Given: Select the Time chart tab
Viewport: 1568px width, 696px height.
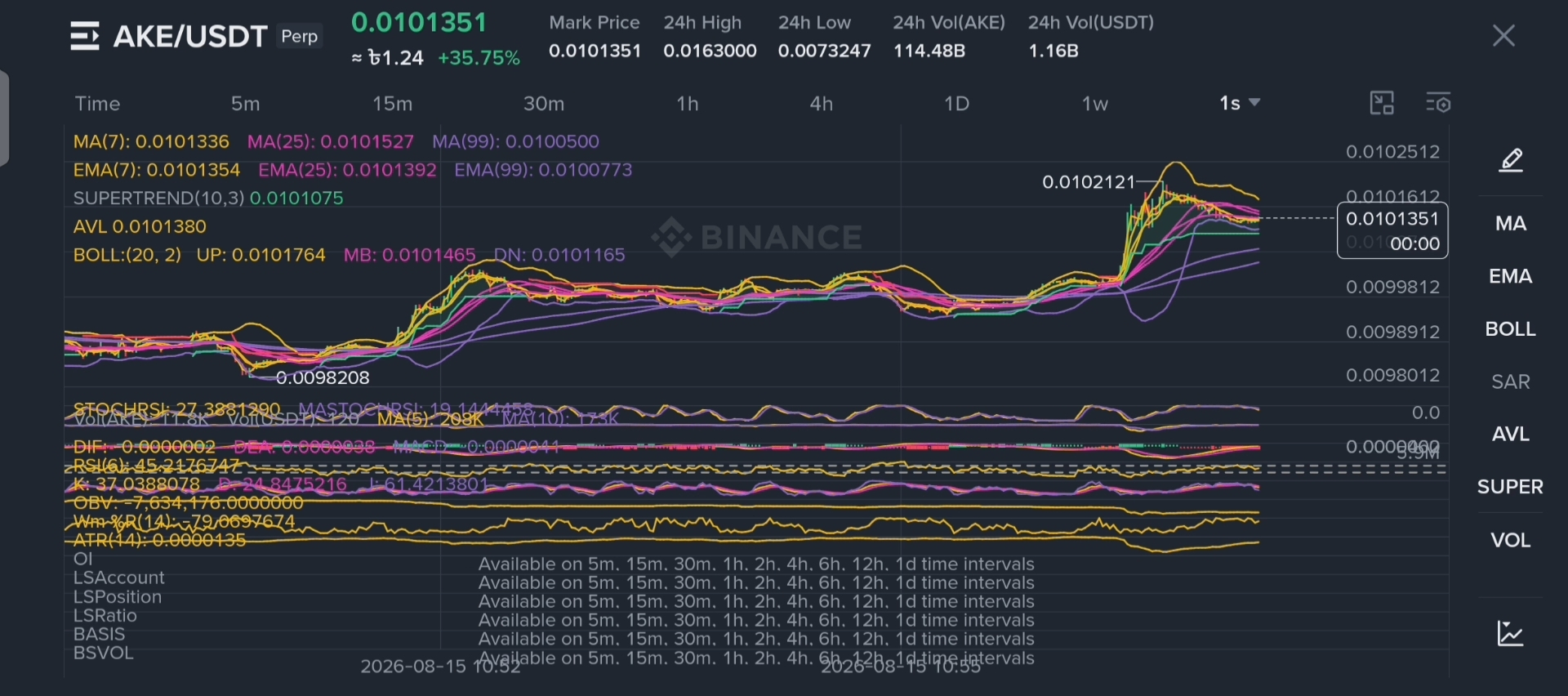Looking at the screenshot, I should (x=98, y=104).
